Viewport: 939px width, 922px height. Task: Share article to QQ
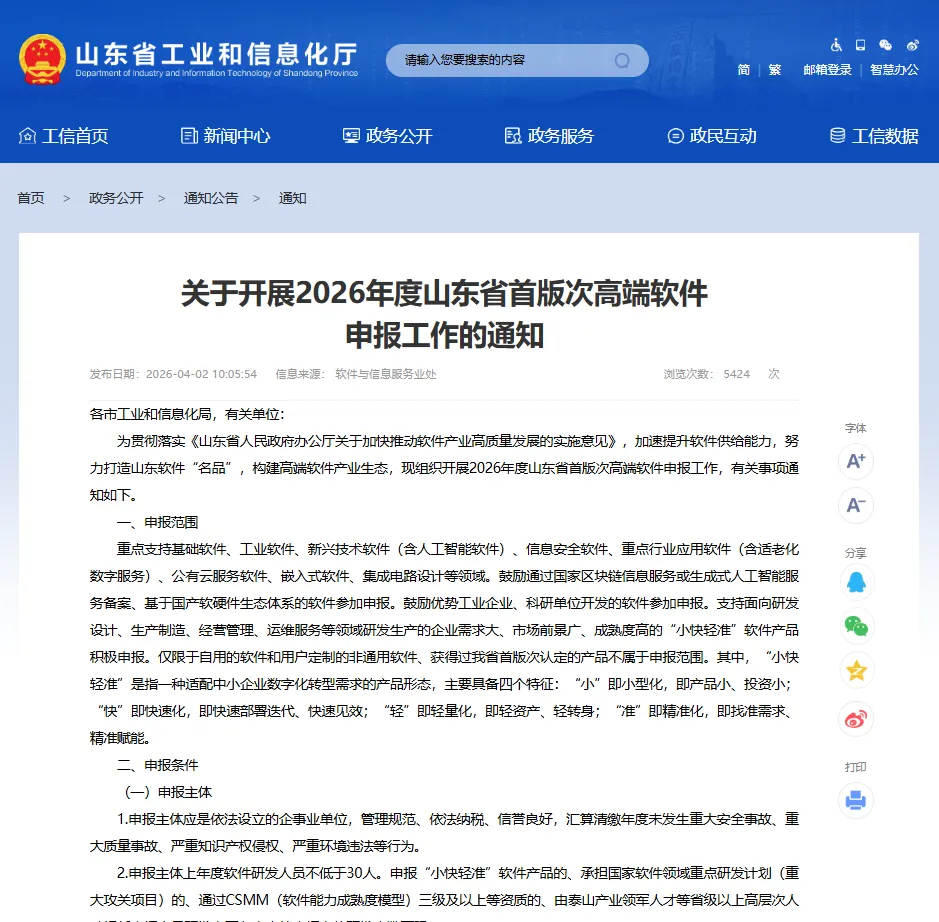(856, 582)
